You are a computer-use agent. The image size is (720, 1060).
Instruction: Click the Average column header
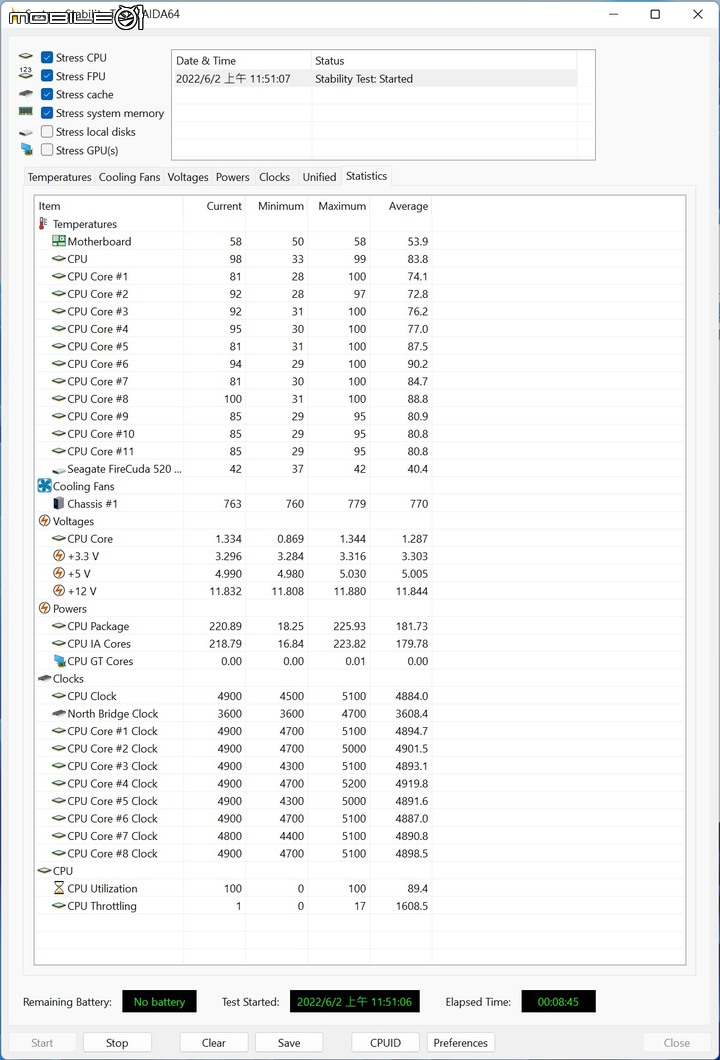coord(401,206)
